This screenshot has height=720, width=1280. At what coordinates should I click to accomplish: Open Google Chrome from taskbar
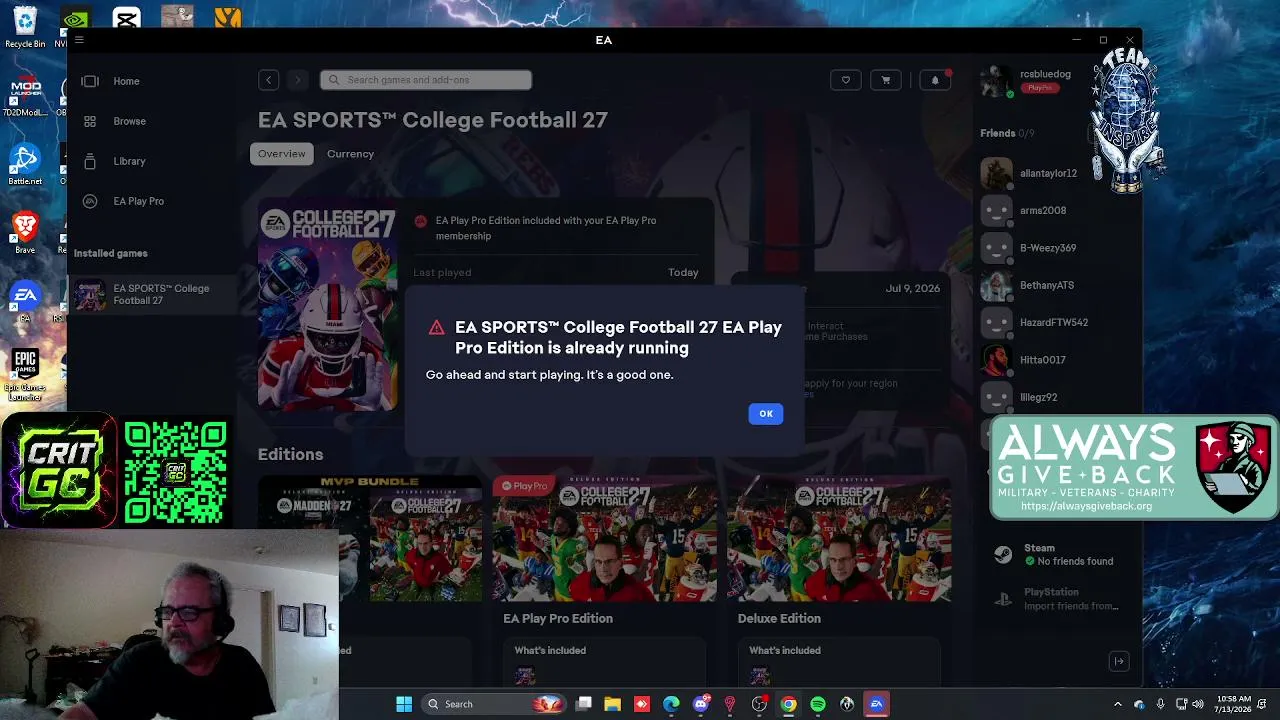point(788,704)
